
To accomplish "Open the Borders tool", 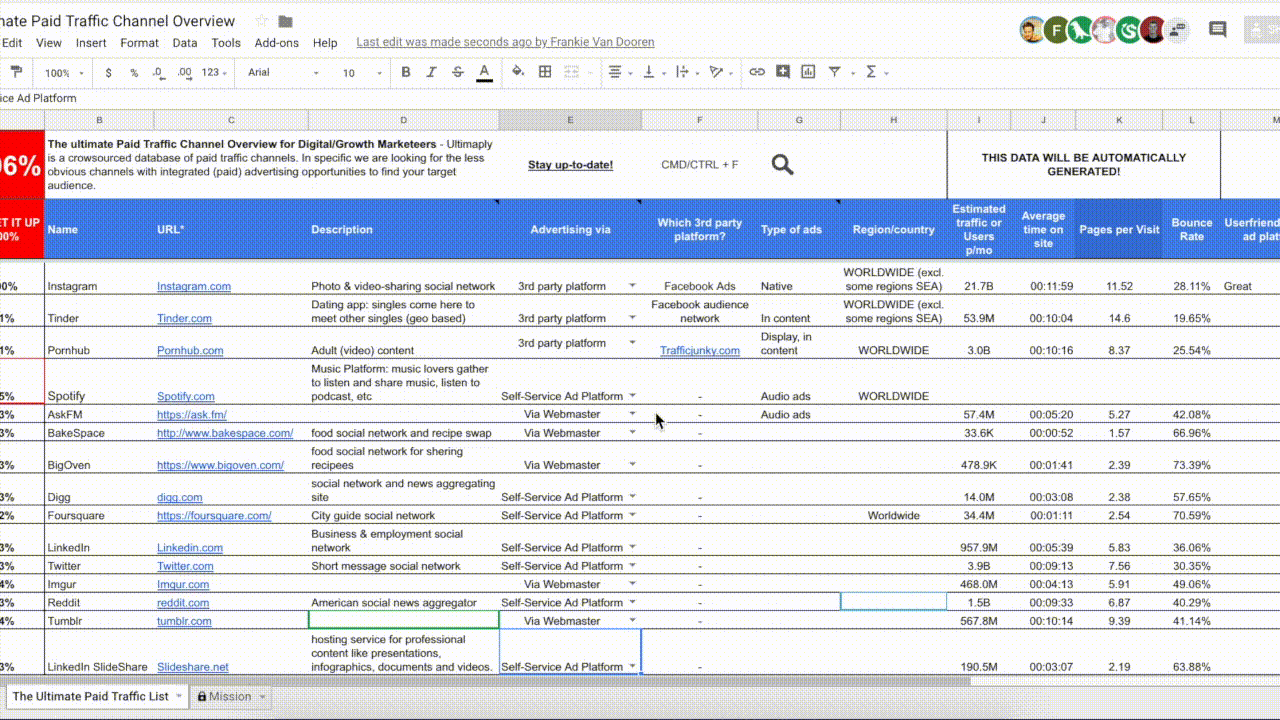I will tap(545, 72).
